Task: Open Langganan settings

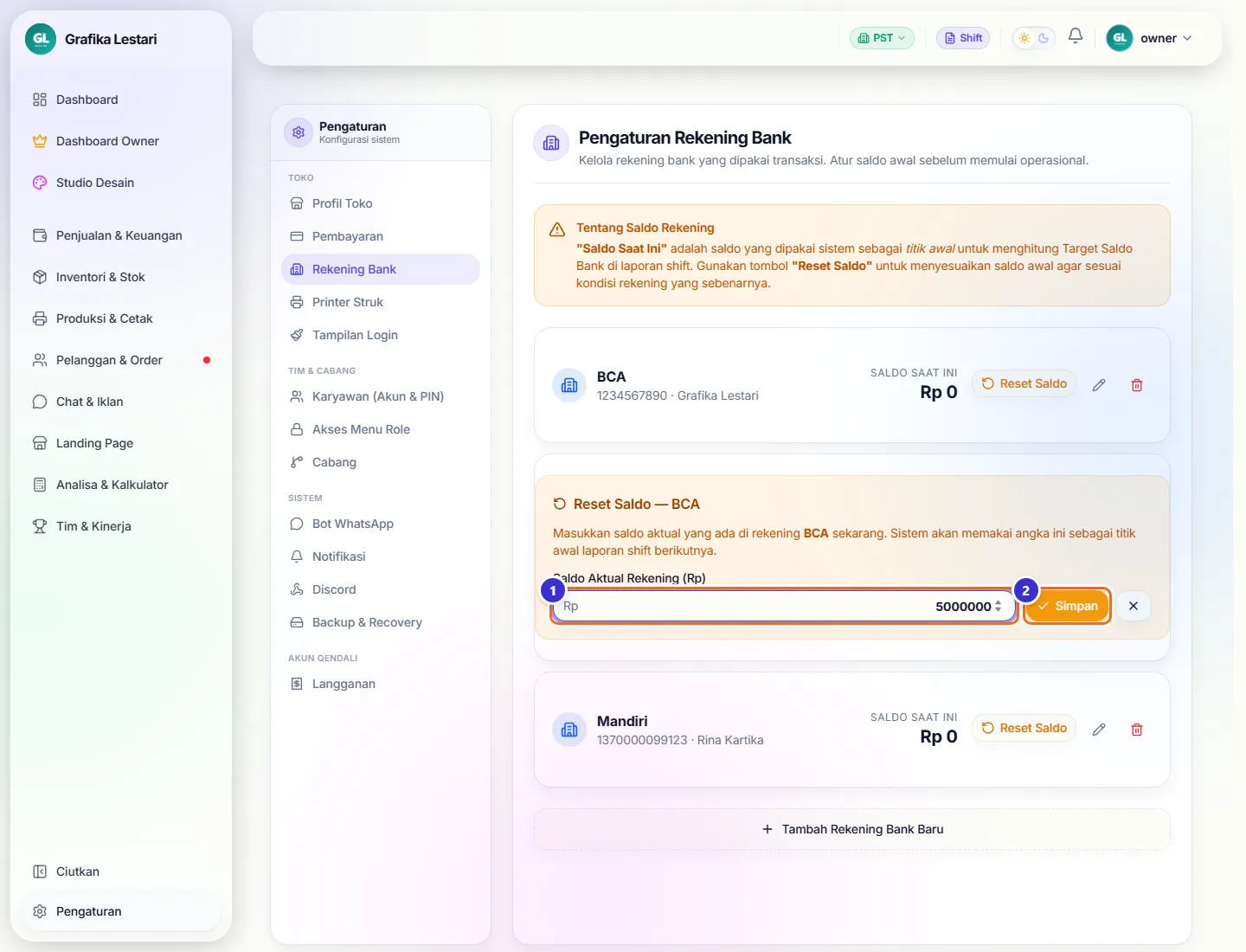Action: click(381, 684)
